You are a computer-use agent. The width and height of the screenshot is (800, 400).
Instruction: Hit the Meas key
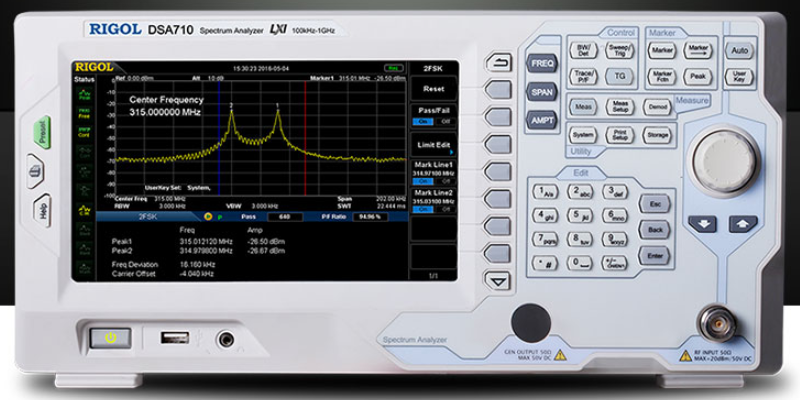583,107
